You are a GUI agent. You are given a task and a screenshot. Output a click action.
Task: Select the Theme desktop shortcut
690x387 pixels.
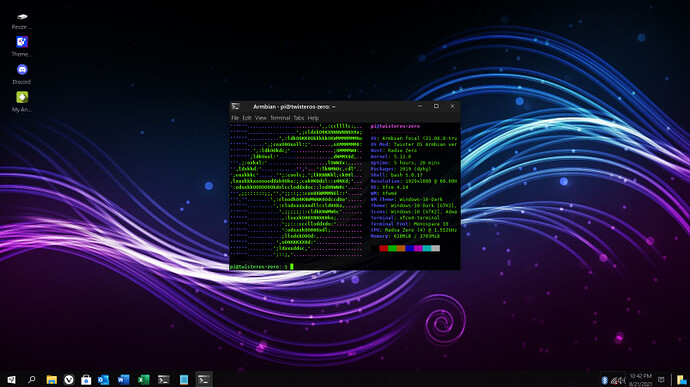point(22,47)
